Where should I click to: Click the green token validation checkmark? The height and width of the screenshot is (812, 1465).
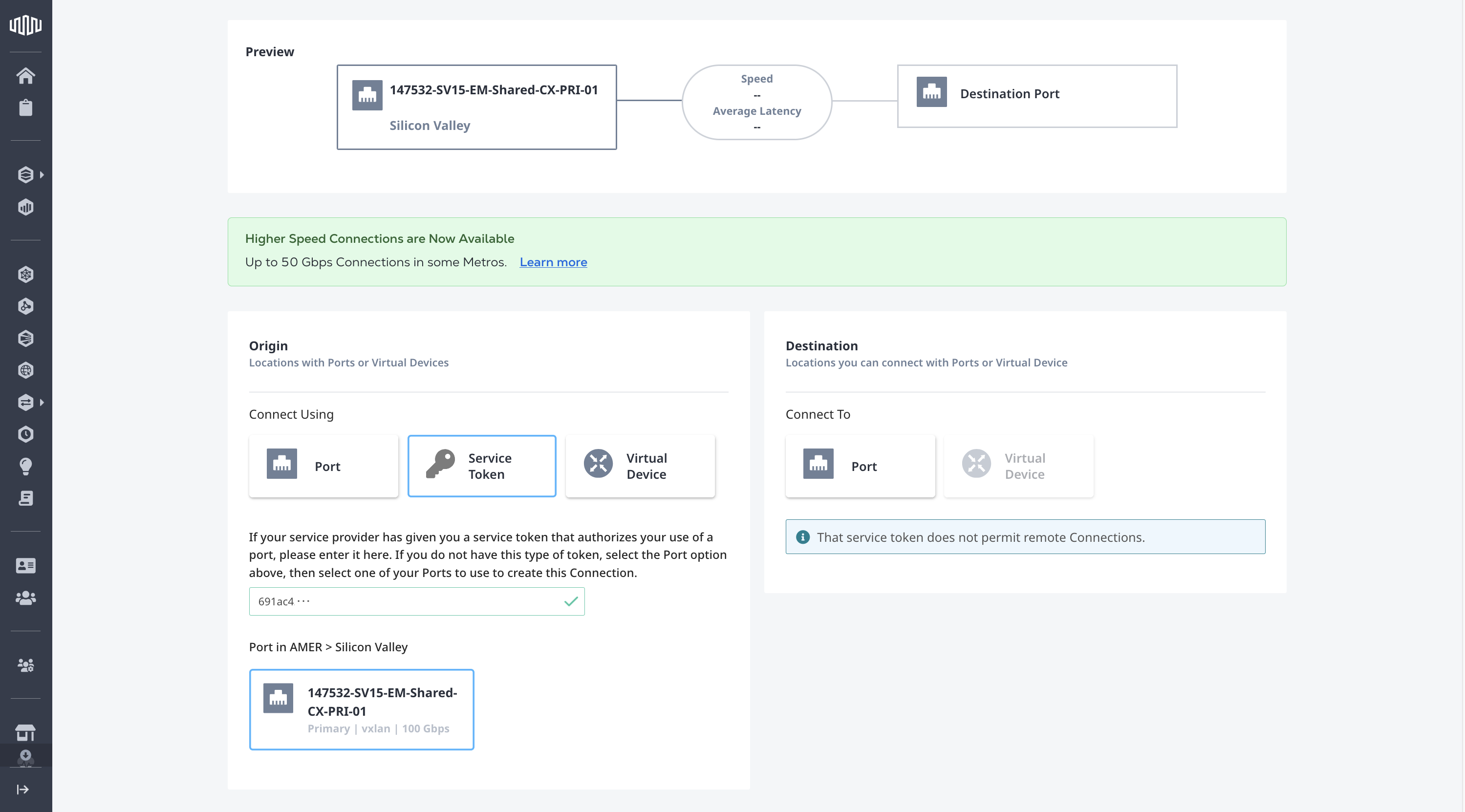571,601
